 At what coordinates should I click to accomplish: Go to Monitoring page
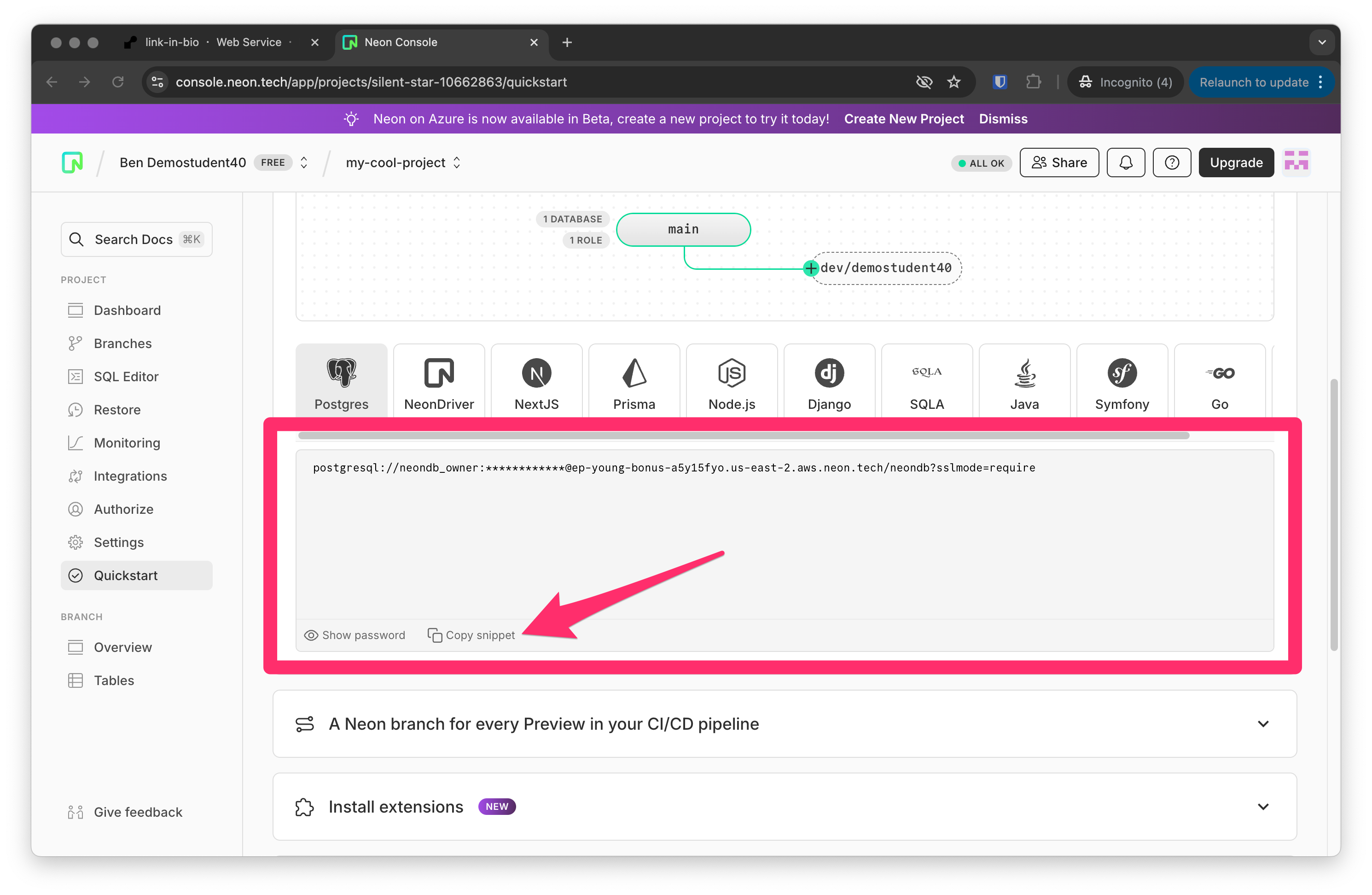137,442
